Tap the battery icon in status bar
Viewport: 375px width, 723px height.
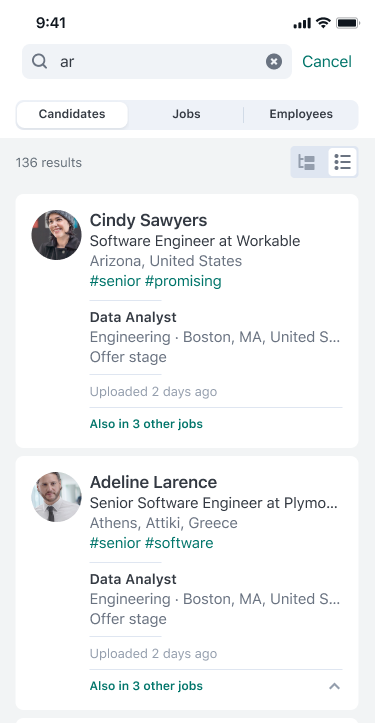click(x=348, y=23)
